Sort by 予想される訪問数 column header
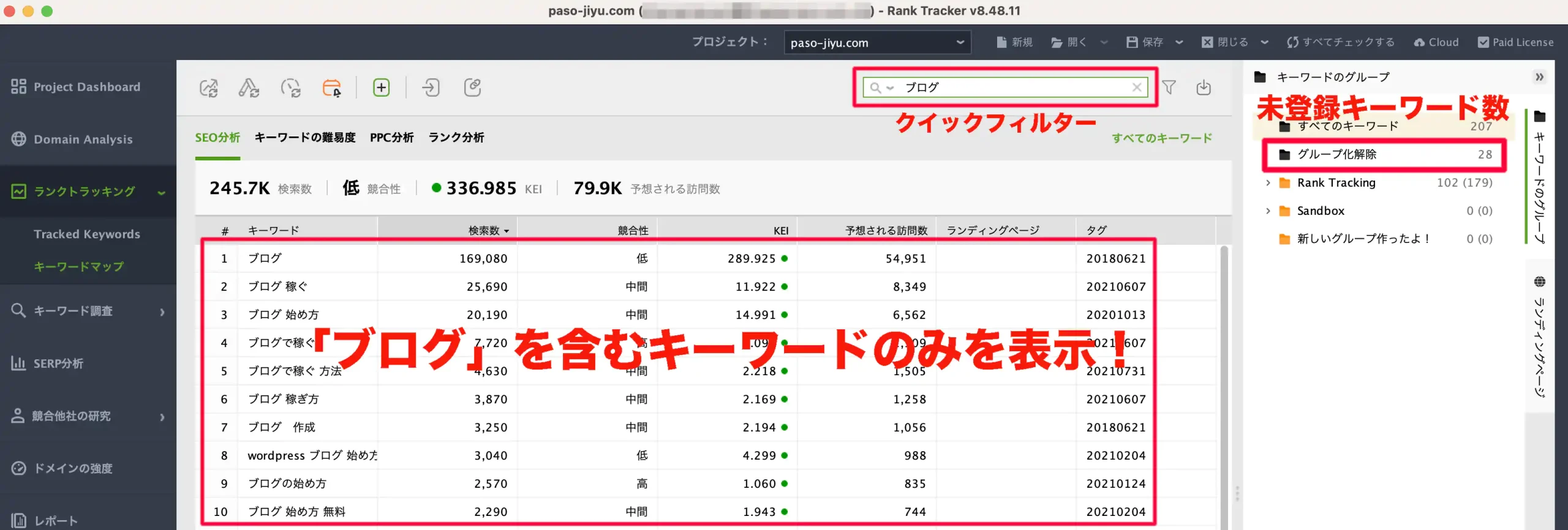1568x530 pixels. click(867, 231)
